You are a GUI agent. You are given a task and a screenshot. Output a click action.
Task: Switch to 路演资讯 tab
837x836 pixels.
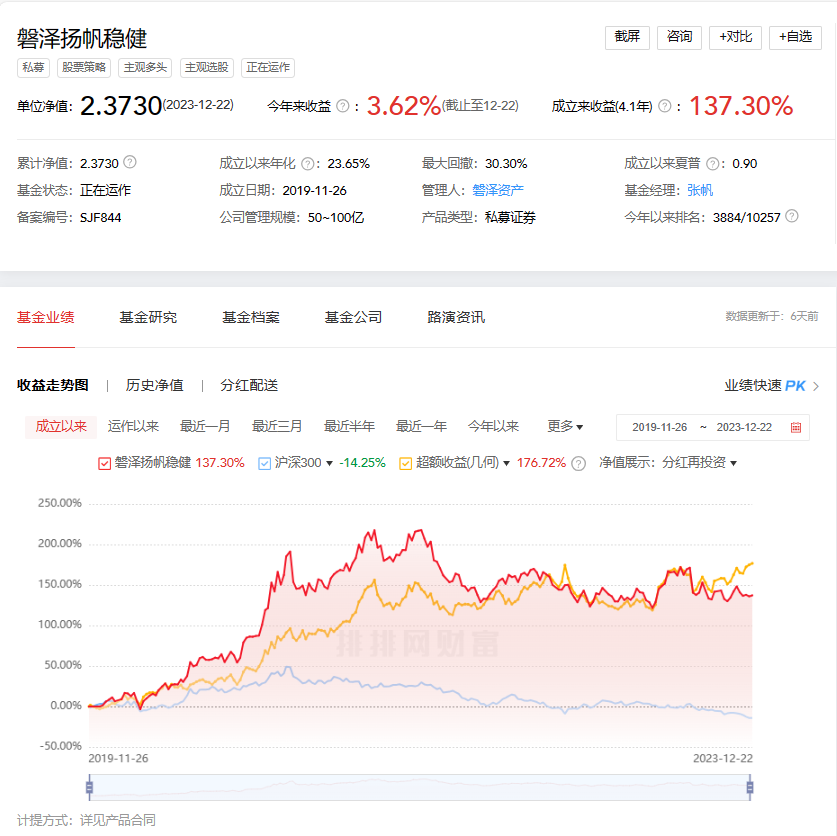[x=456, y=318]
